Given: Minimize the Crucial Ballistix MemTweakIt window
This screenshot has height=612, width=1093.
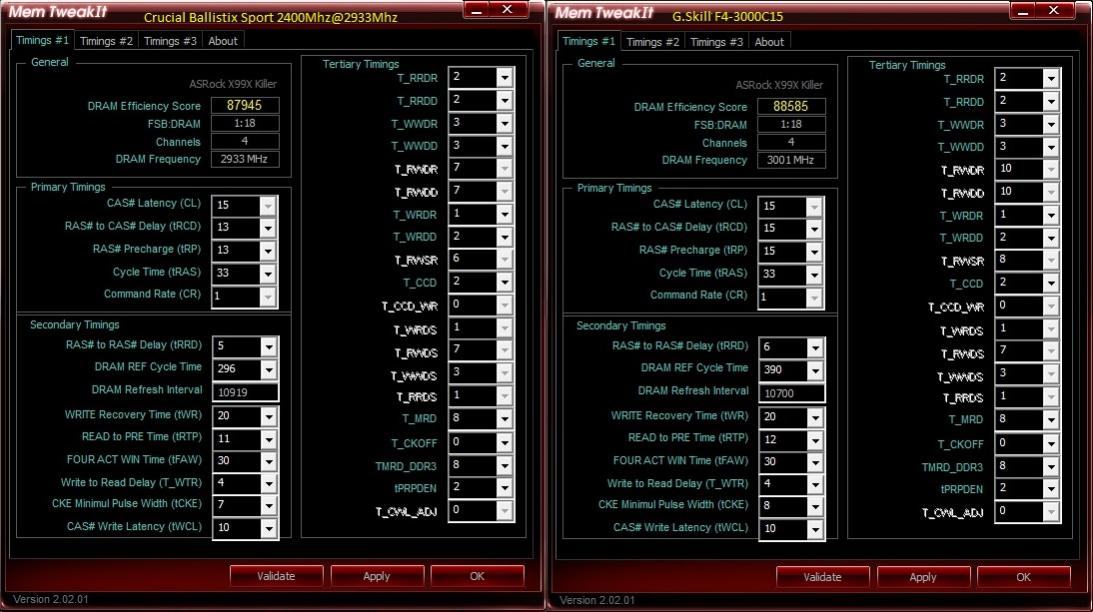Looking at the screenshot, I should 477,10.
